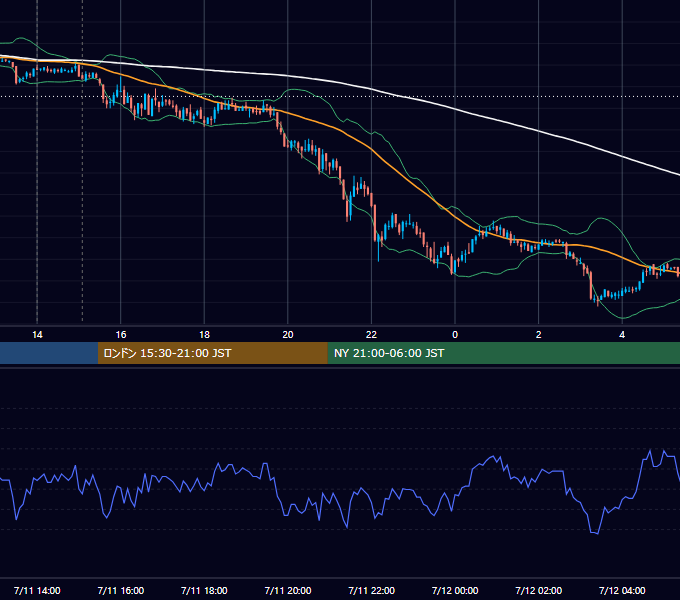The image size is (680, 600).
Task: Click the hour label 0 on time axis
Action: 455,335
